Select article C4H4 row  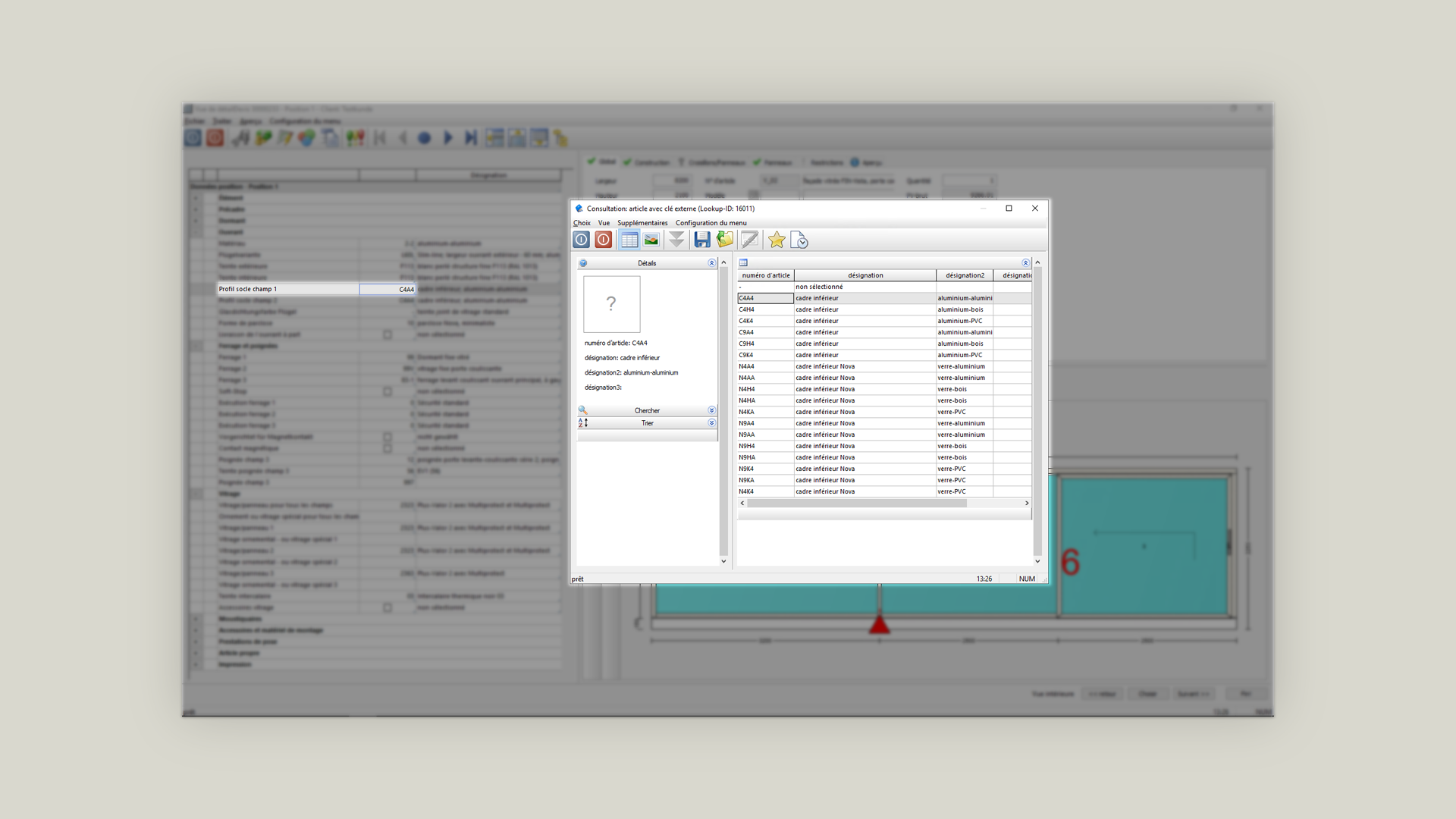pos(884,309)
